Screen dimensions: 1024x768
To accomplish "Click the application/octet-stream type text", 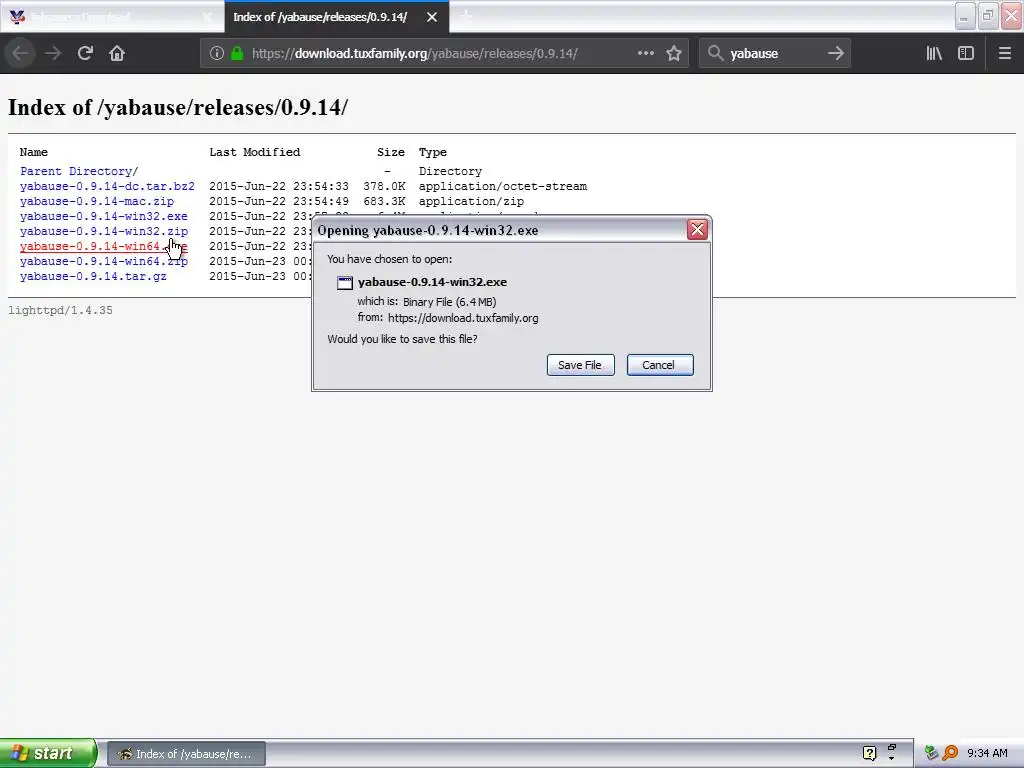I will (503, 186).
